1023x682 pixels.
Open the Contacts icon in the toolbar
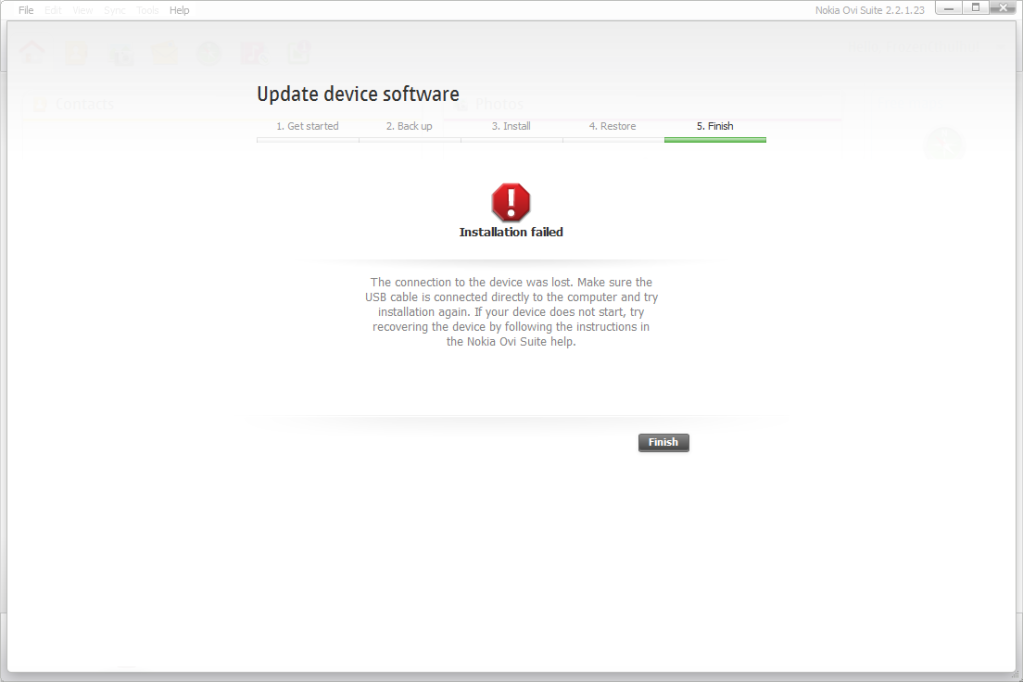77,52
